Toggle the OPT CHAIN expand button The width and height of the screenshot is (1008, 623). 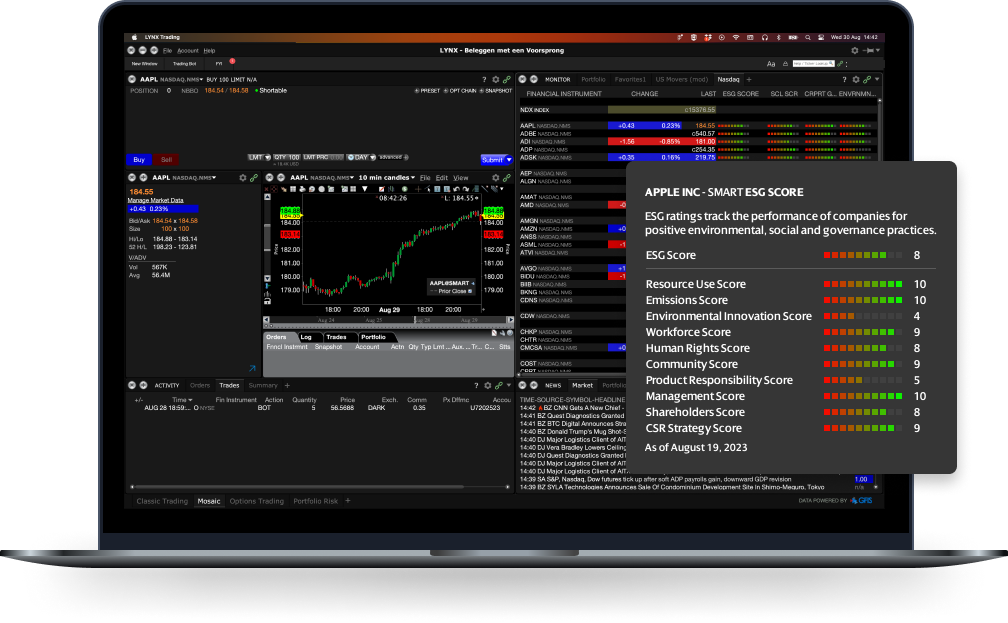click(x=446, y=91)
